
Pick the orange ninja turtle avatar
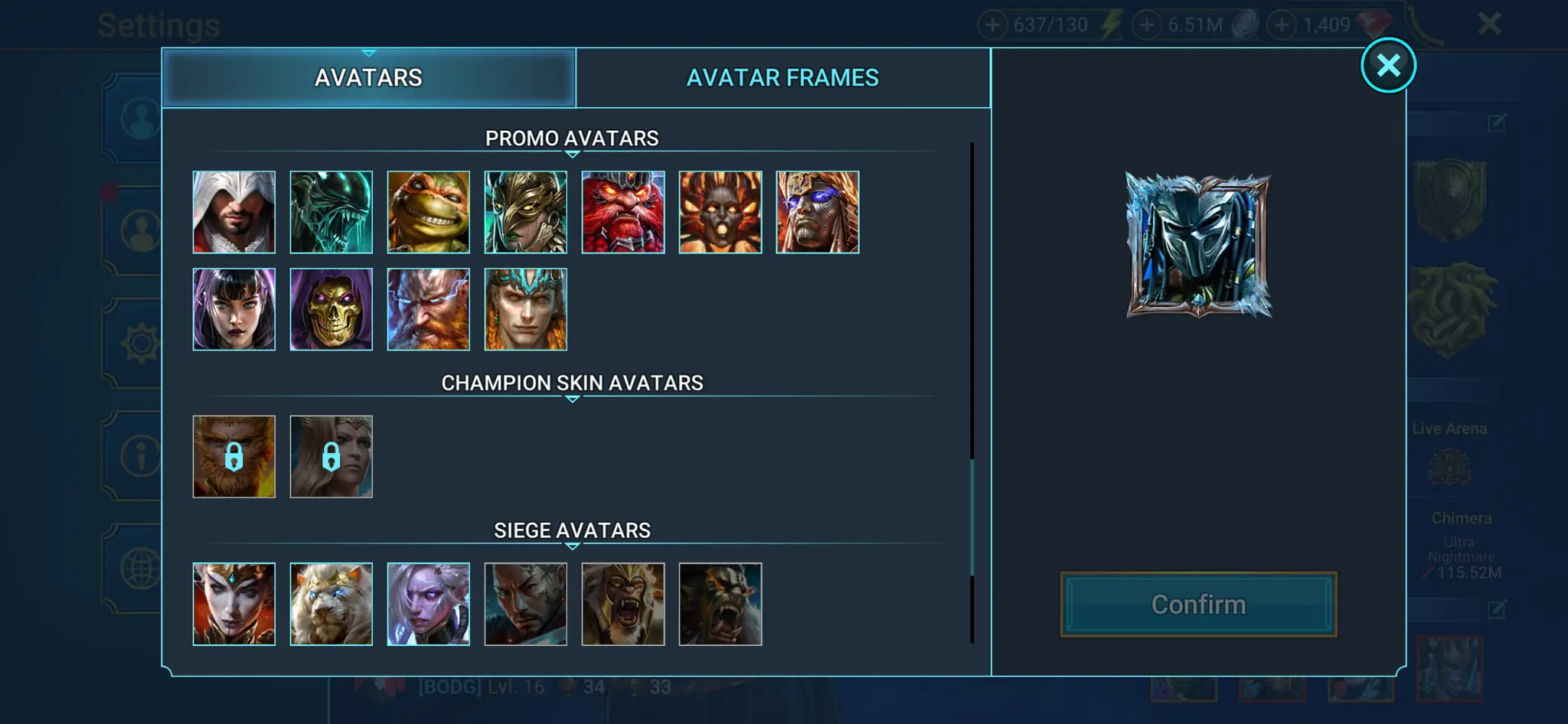(428, 212)
